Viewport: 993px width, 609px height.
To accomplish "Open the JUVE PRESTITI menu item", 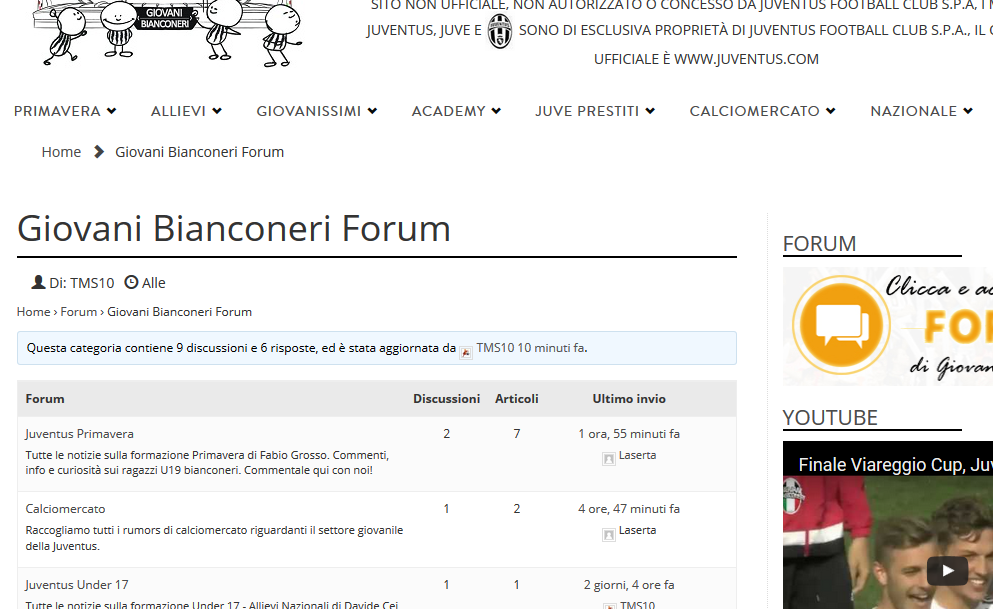I will 587,111.
